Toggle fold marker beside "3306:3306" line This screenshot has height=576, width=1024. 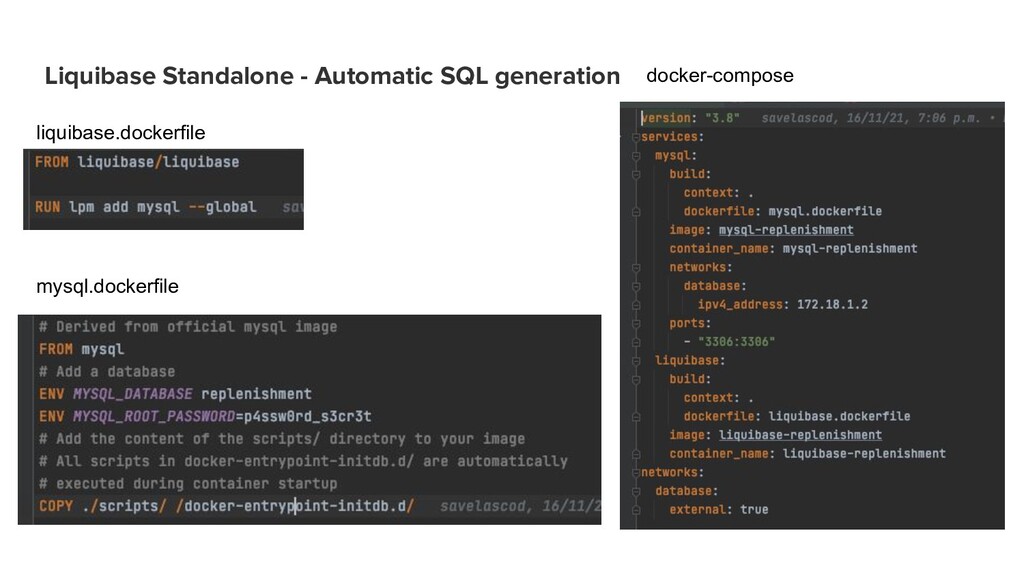tap(635, 342)
